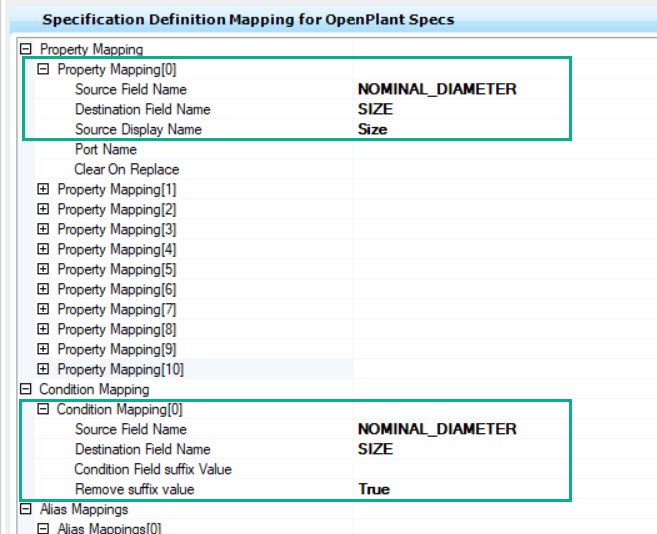
Task: Edit NOMINAL_DIAMETER value in Condition Mapping[0]
Action: 437,429
